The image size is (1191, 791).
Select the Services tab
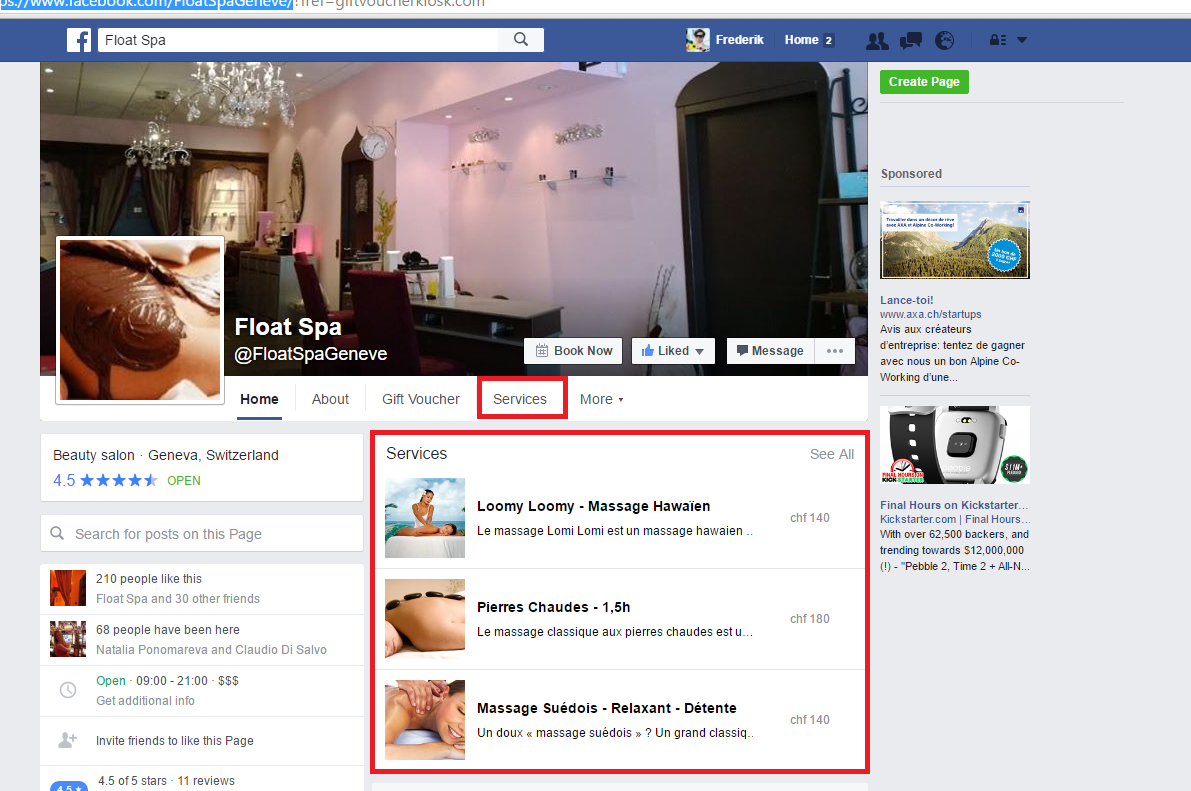[520, 399]
